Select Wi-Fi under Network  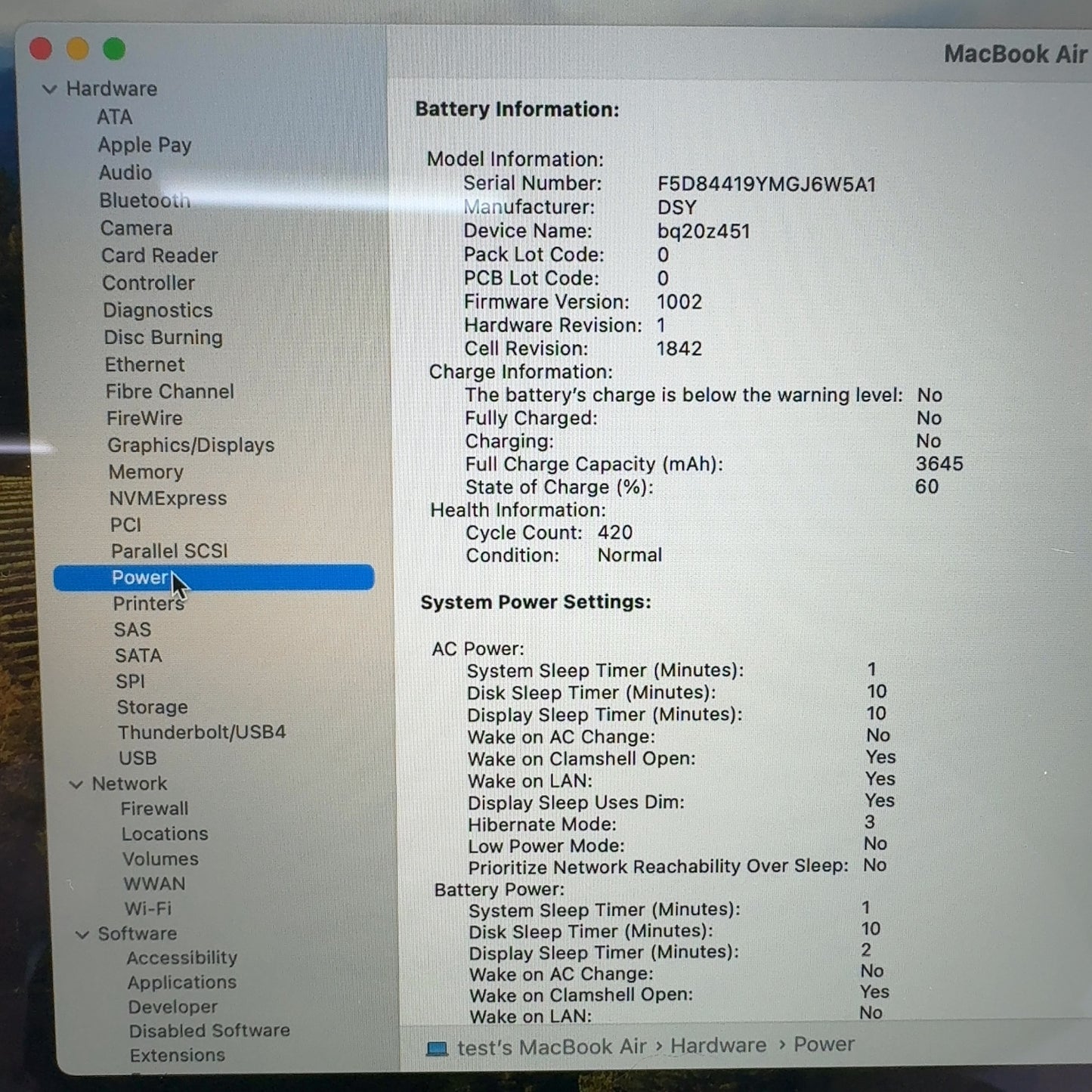pyautogui.click(x=147, y=908)
